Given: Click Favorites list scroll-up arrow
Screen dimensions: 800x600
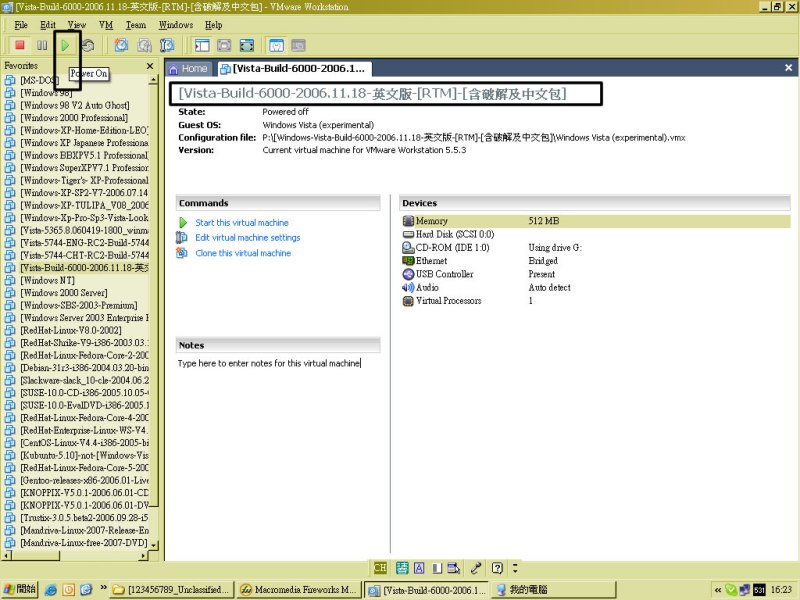Looking at the screenshot, I should 154,80.
